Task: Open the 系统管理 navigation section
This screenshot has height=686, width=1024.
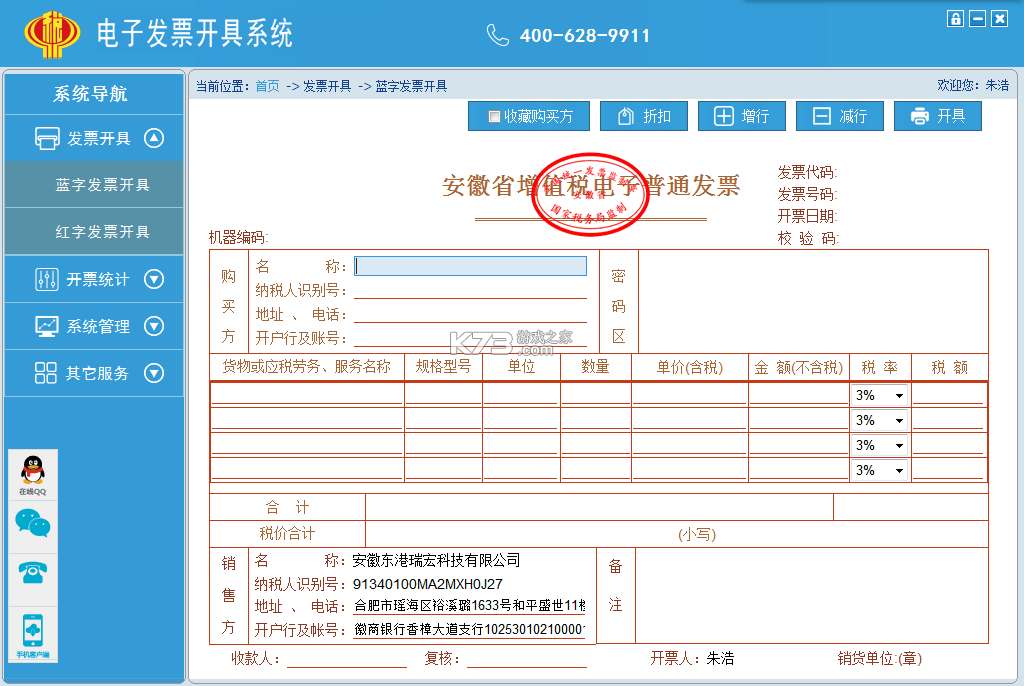Action: [x=94, y=326]
